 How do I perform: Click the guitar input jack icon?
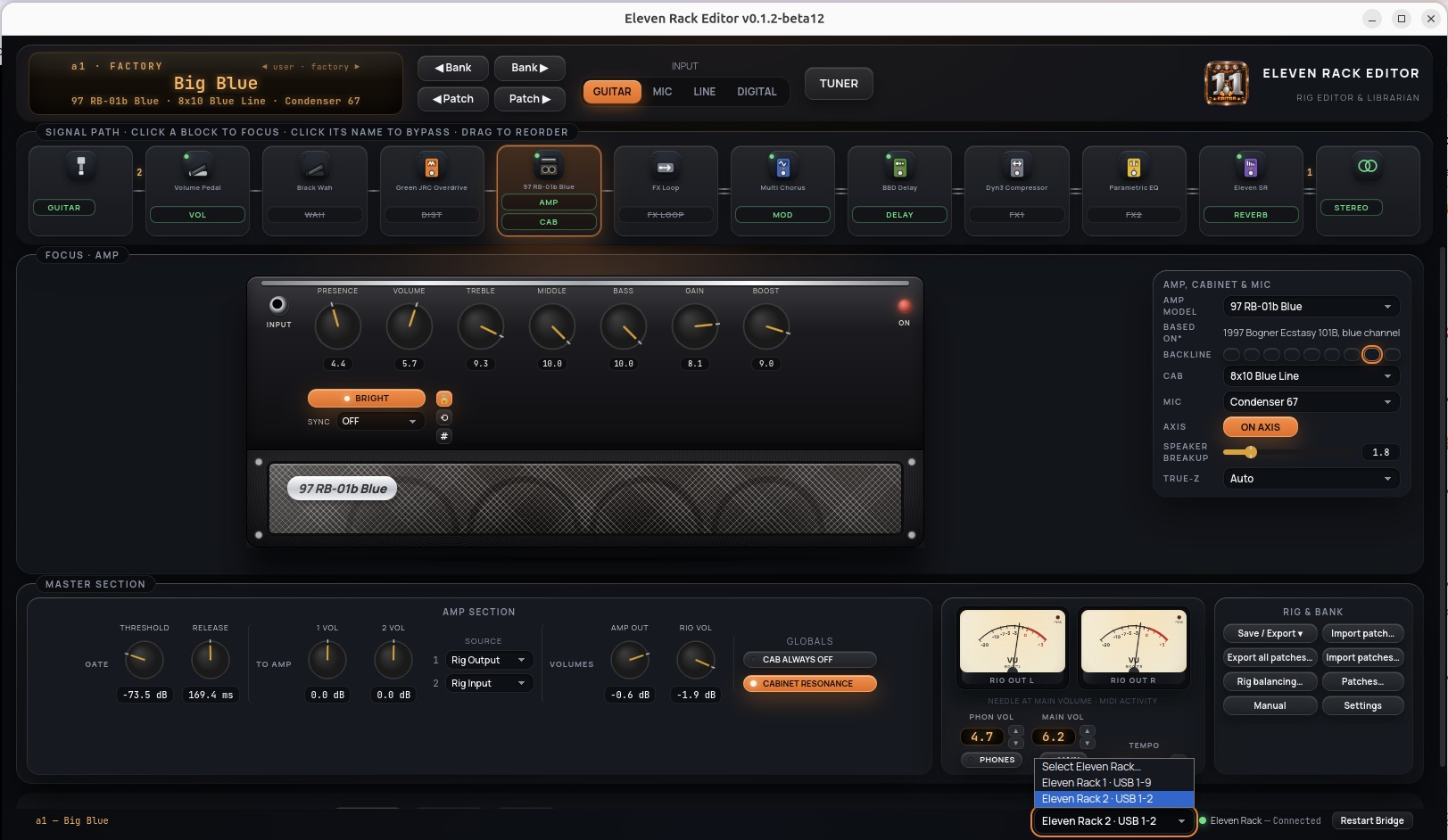[x=81, y=166]
